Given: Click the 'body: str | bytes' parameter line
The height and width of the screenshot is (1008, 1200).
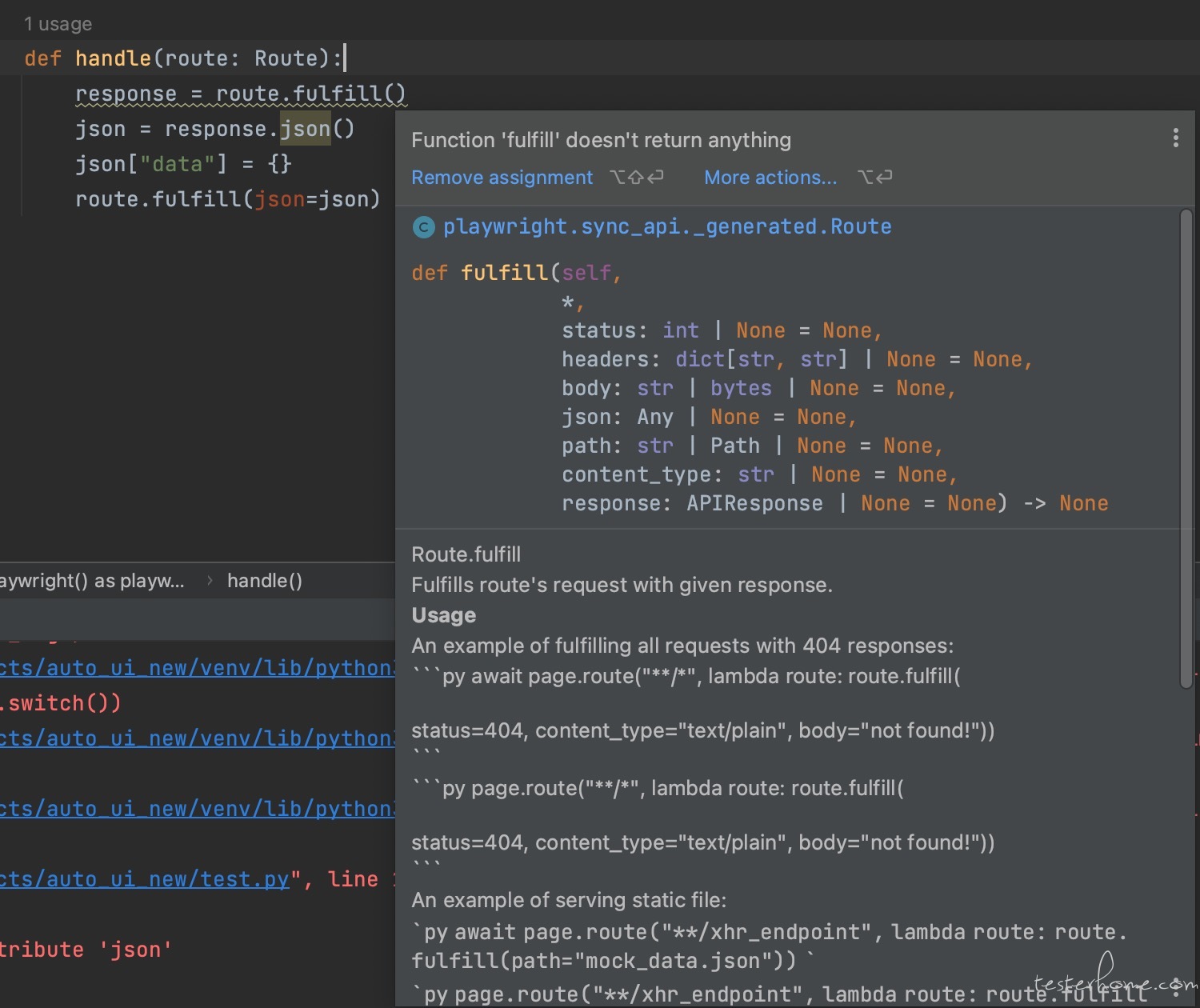Looking at the screenshot, I should click(758, 388).
